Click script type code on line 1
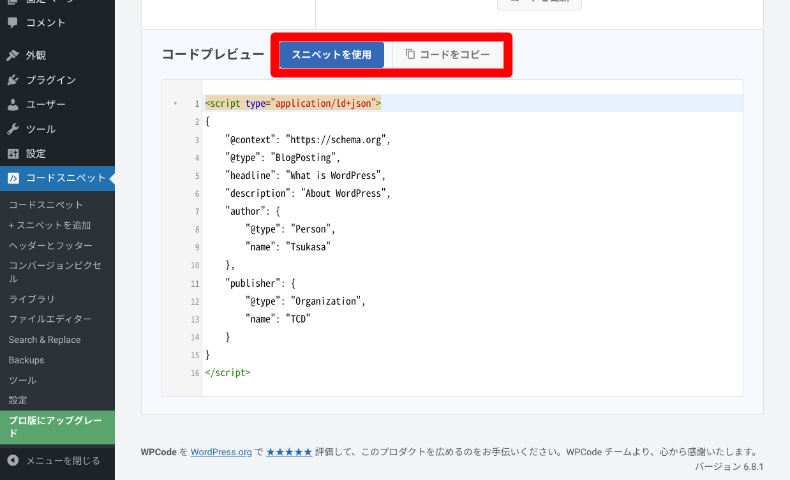 293,103
